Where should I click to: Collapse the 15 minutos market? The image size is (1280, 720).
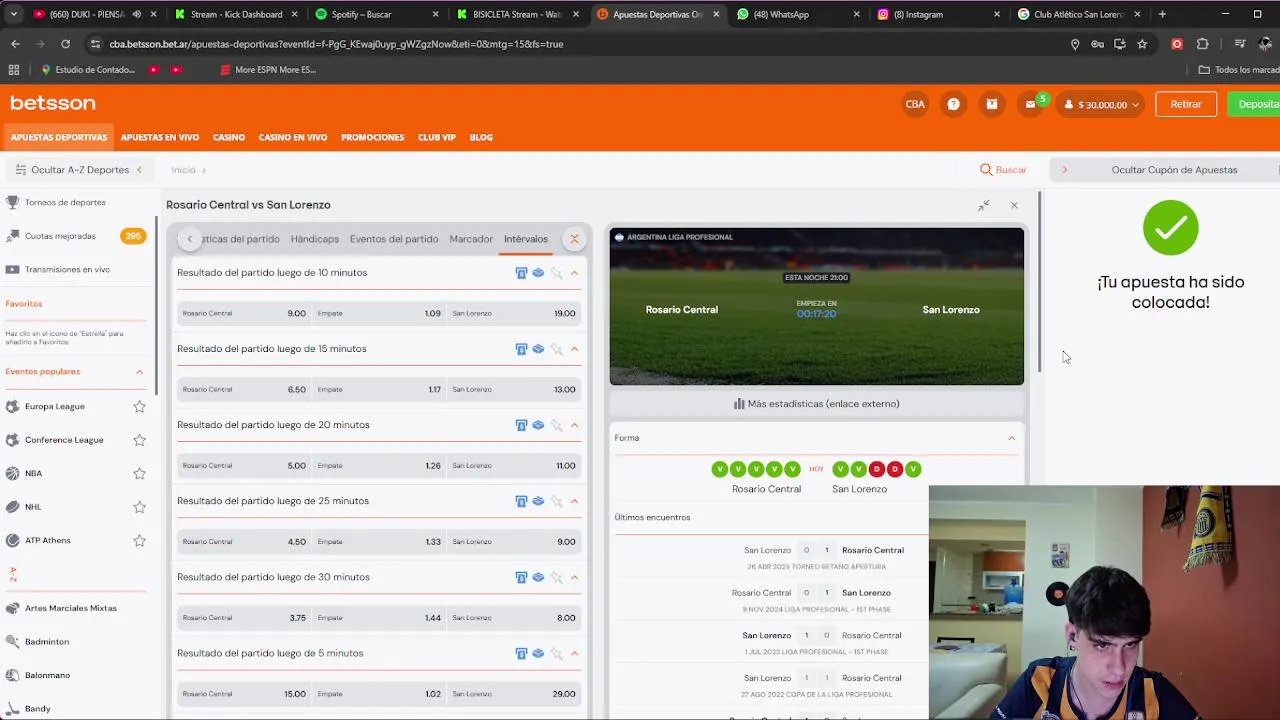pos(574,349)
